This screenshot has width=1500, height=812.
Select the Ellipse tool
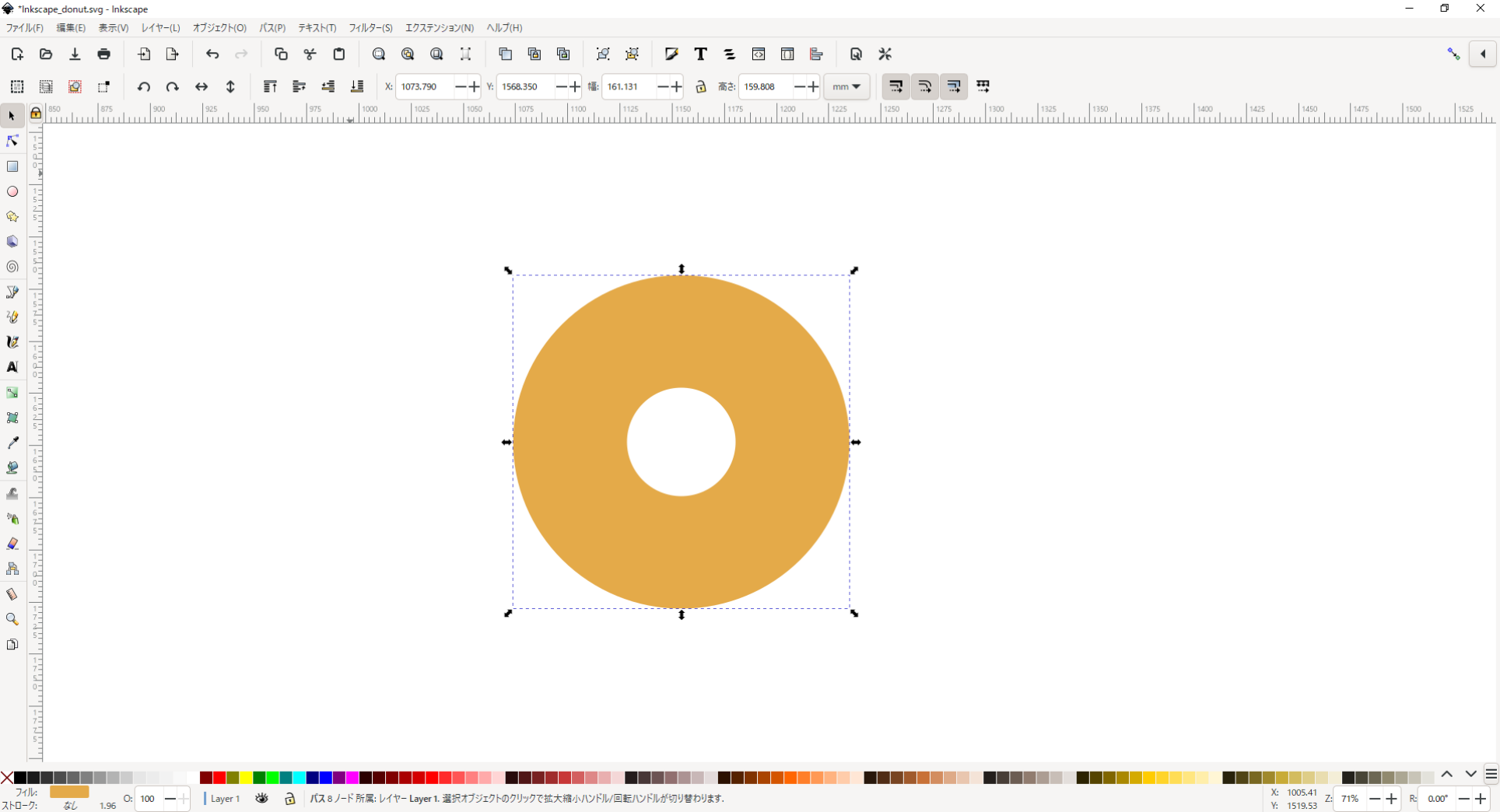click(x=12, y=191)
